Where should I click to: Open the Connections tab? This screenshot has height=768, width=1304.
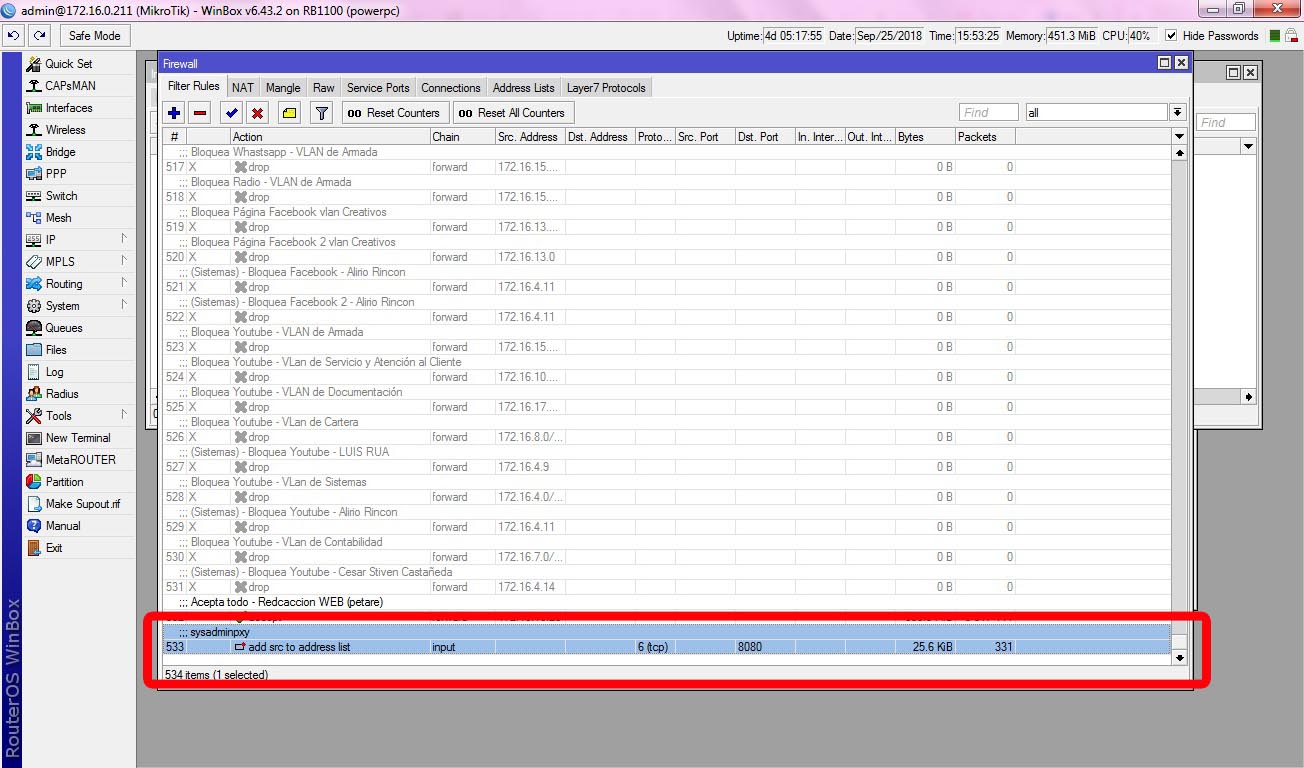451,88
